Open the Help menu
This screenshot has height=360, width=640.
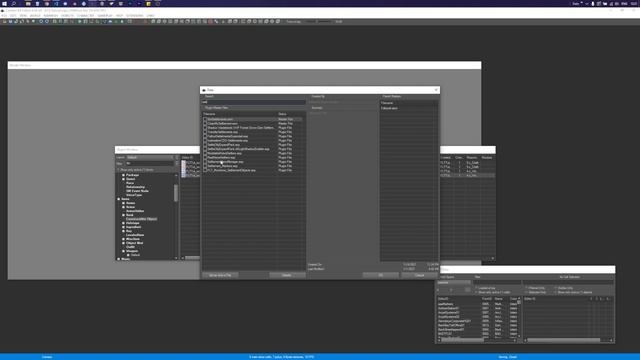tap(120, 16)
